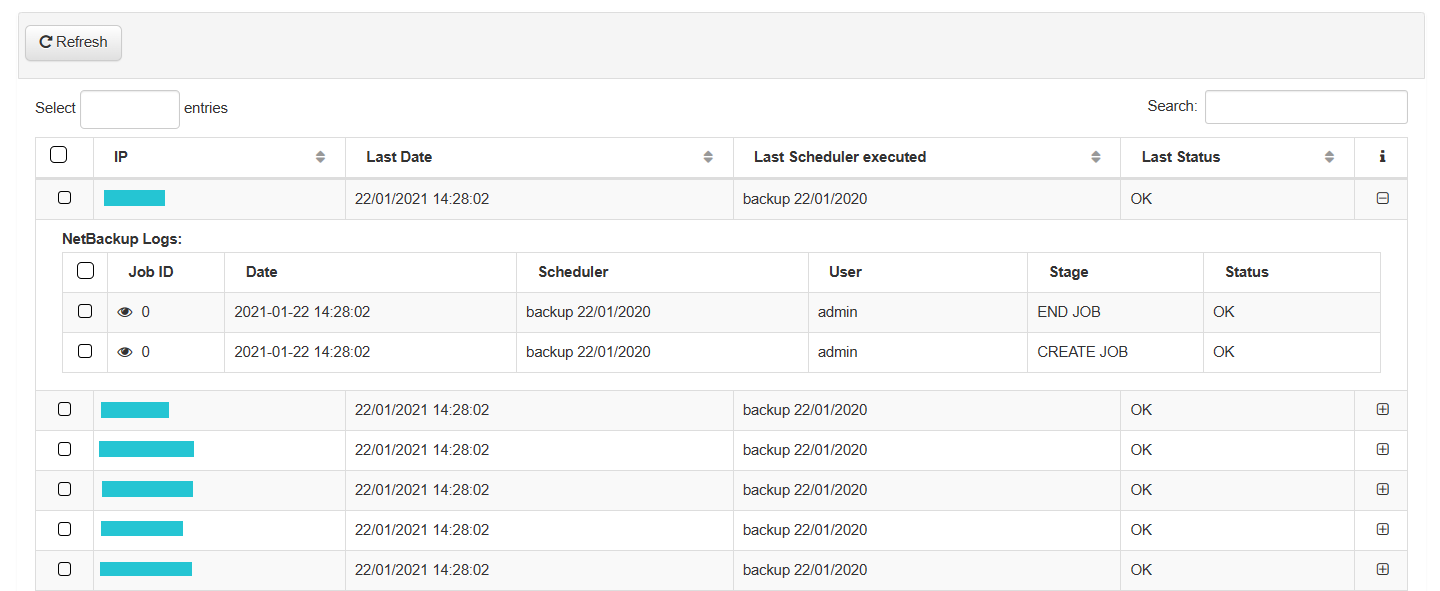Expand the last IP row details
Screen dimensions: 1440x591
point(1383,569)
